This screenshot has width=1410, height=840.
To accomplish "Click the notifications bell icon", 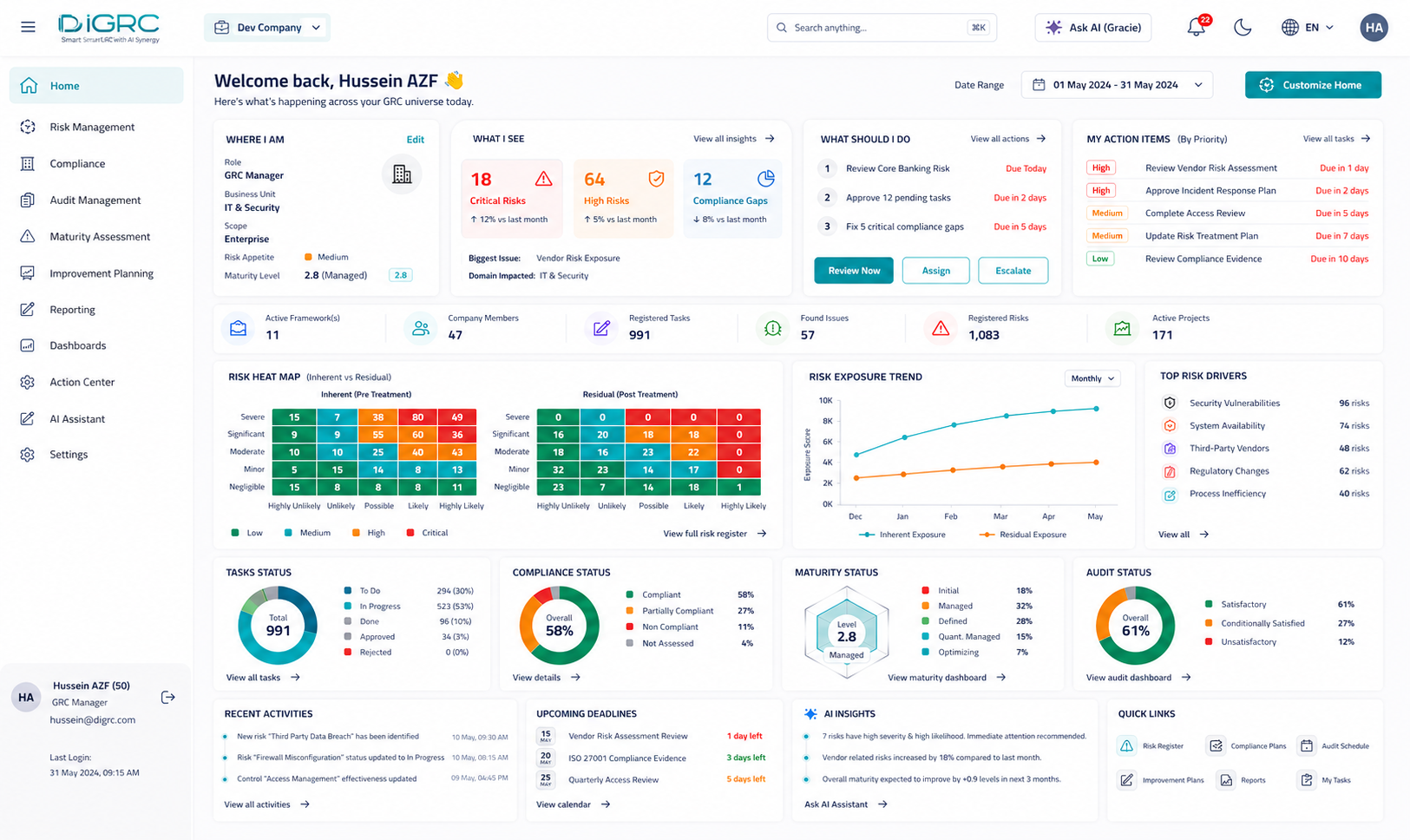I will [x=1197, y=28].
